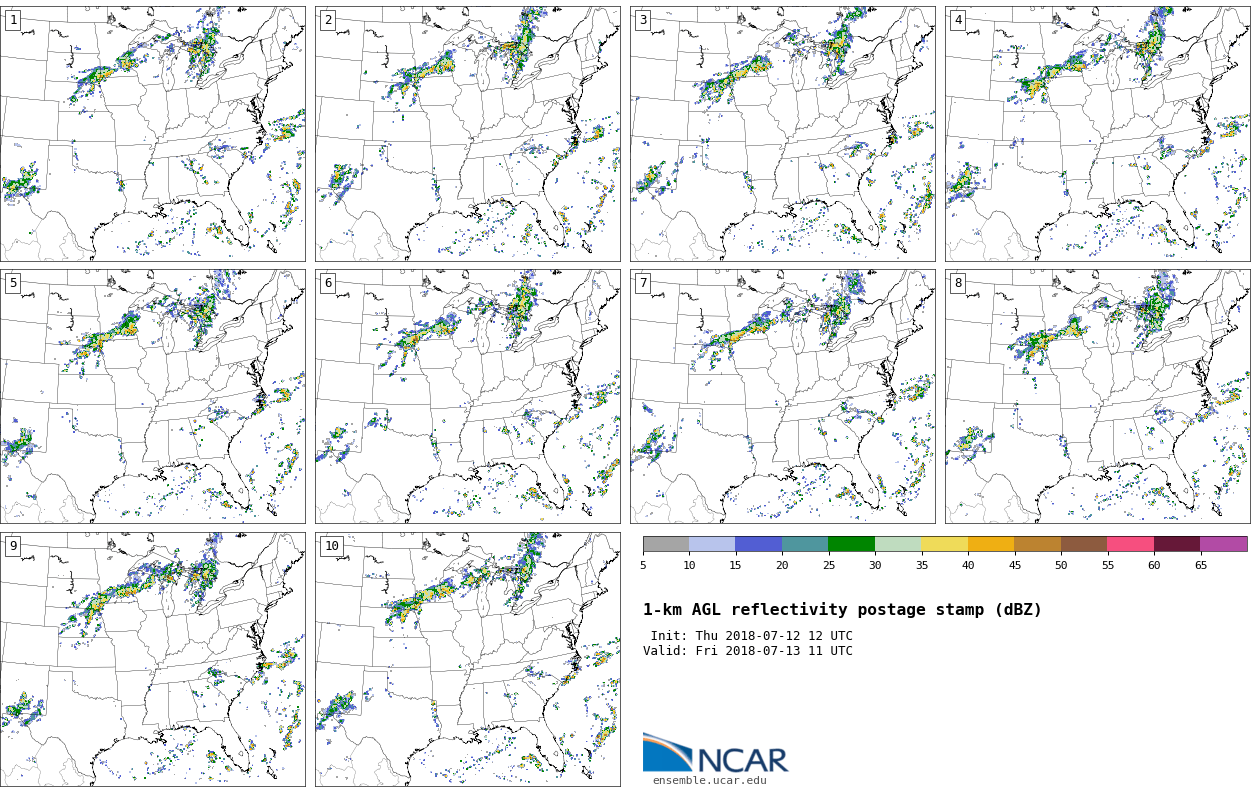Select the member 10 reflectivity map
This screenshot has width=1260, height=788.
[x=467, y=659]
